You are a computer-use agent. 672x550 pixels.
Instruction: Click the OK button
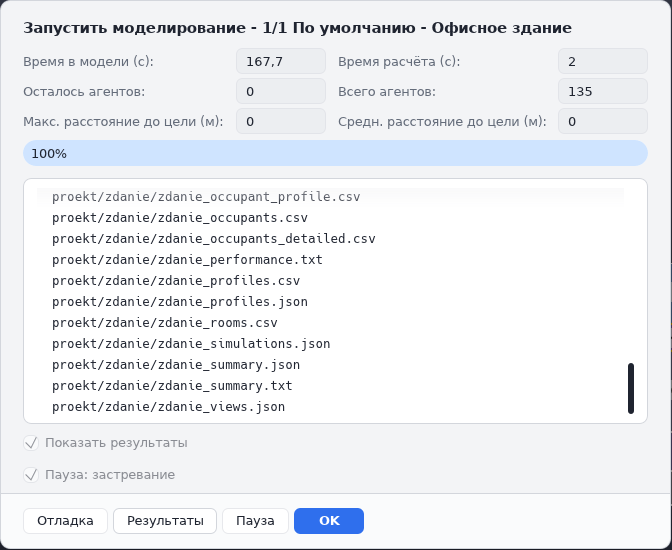(x=329, y=521)
